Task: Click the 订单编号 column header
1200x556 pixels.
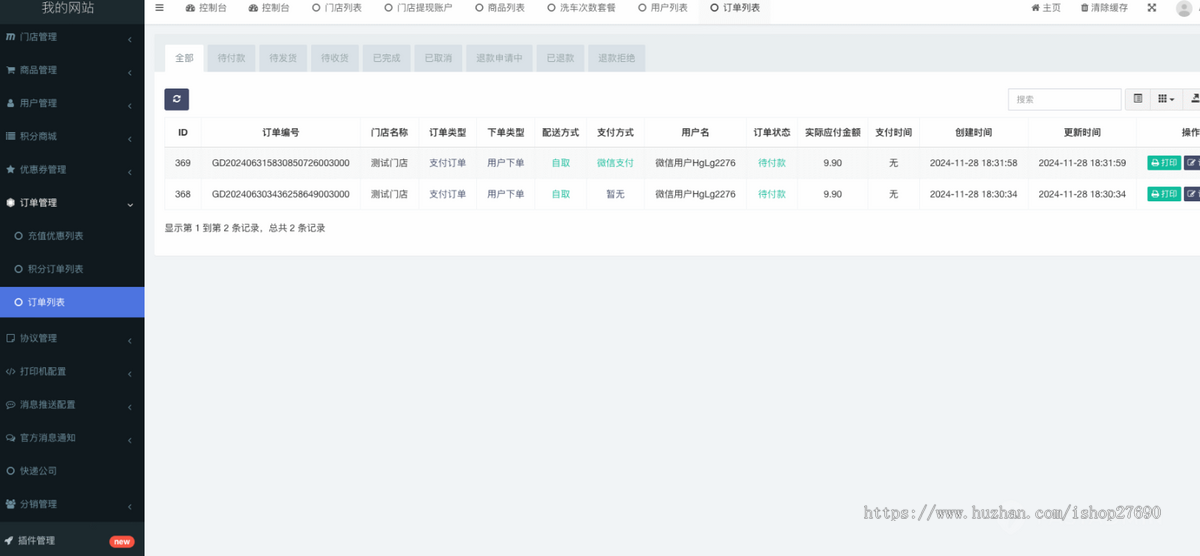Action: click(x=280, y=132)
